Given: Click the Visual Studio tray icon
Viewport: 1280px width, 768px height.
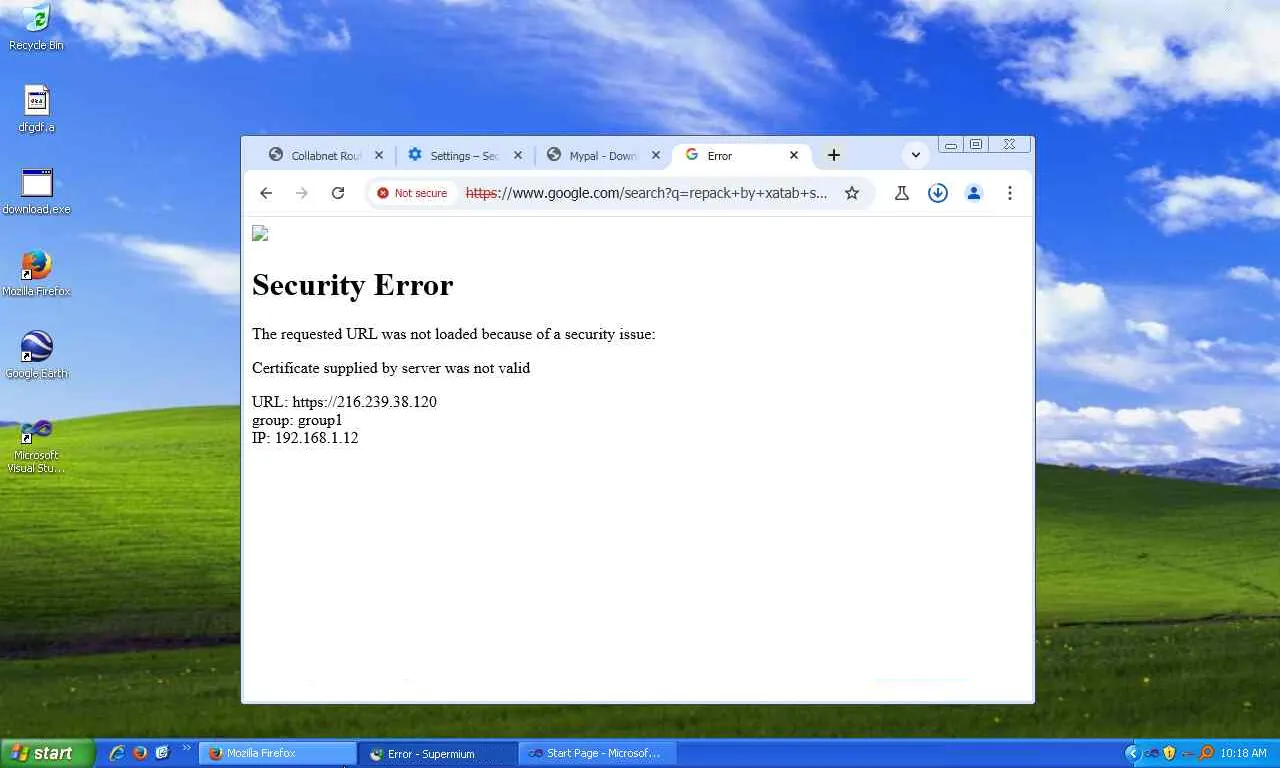Looking at the screenshot, I should 1151,753.
